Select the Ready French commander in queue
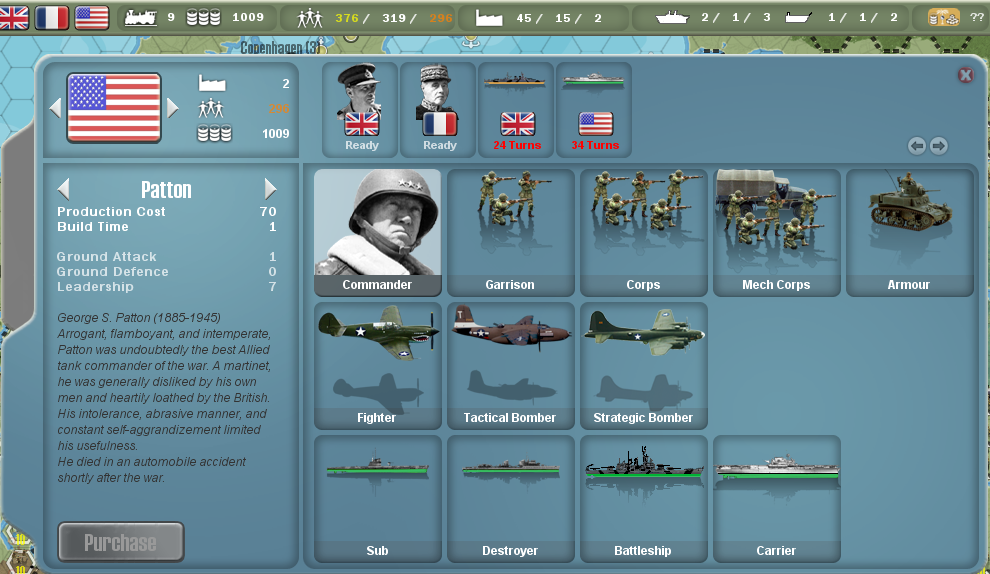Image resolution: width=990 pixels, height=574 pixels. coord(439,109)
